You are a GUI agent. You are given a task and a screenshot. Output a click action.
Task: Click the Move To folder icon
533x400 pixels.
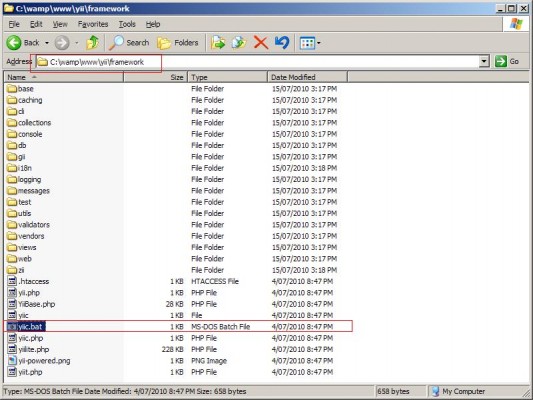coord(218,43)
